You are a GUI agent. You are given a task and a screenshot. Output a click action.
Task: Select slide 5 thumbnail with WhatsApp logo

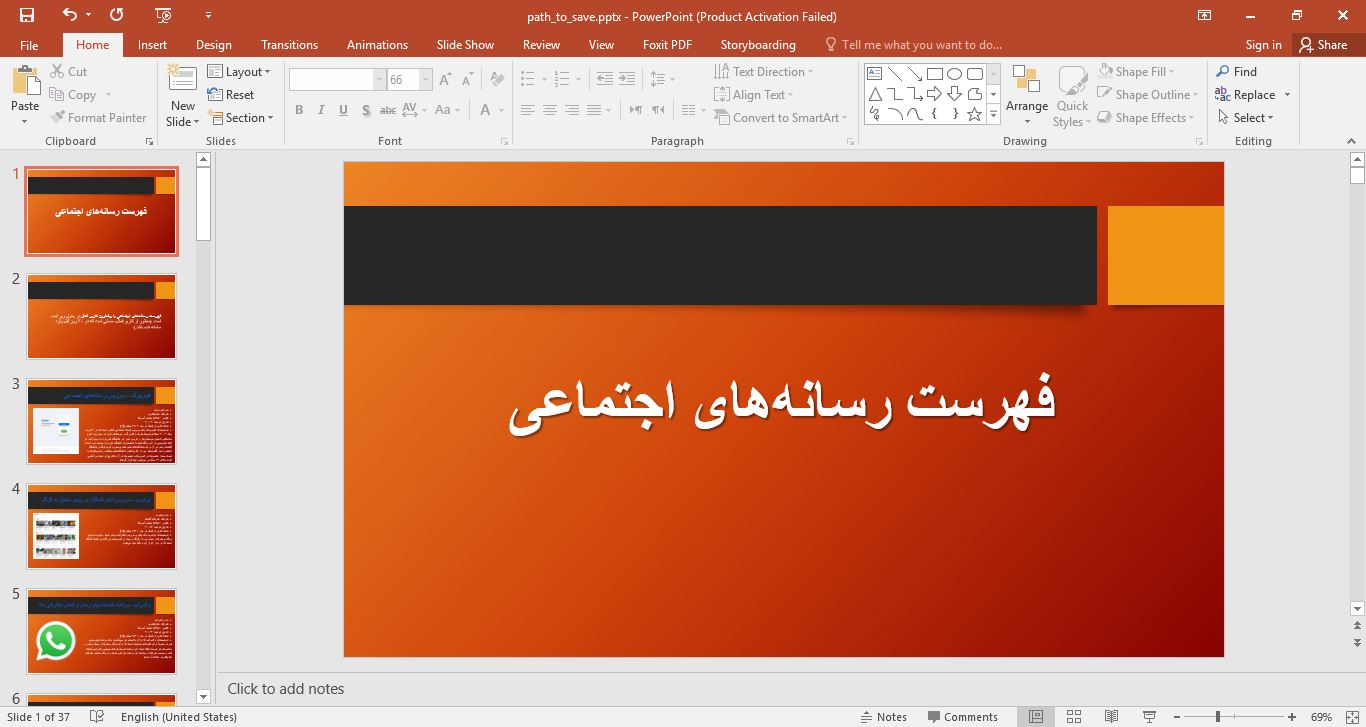pyautogui.click(x=102, y=632)
